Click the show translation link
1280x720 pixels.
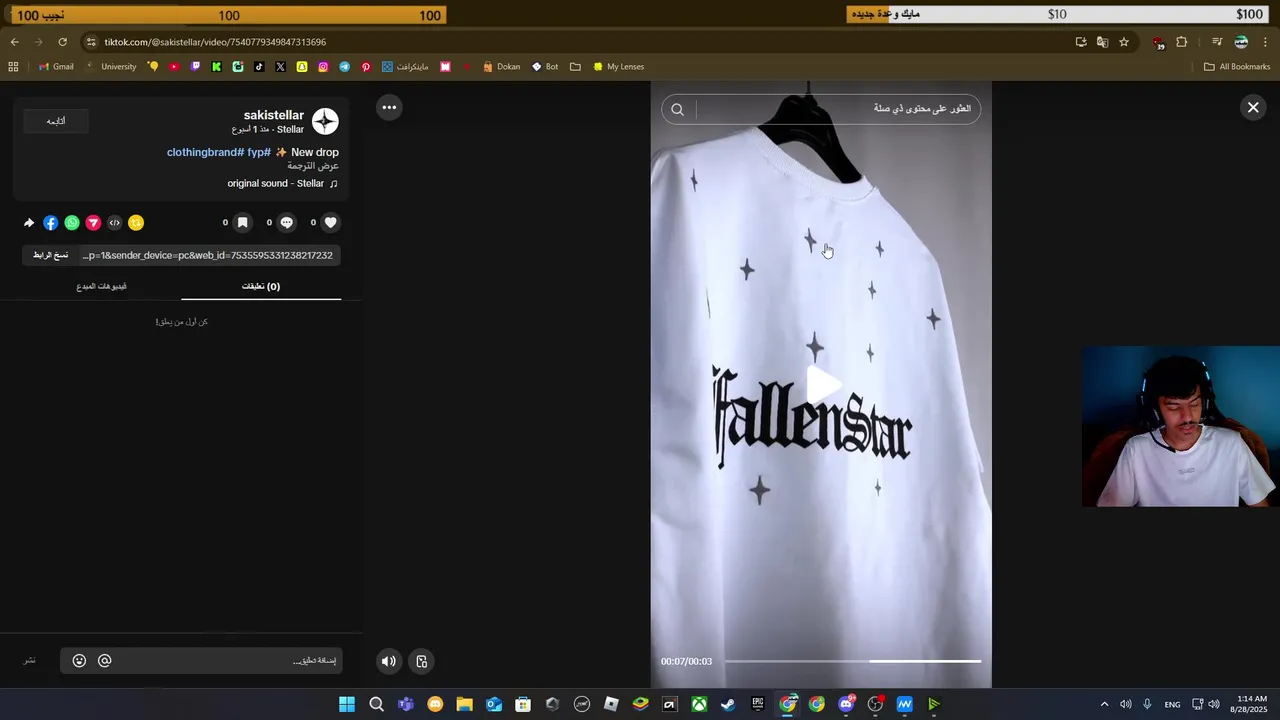point(313,166)
